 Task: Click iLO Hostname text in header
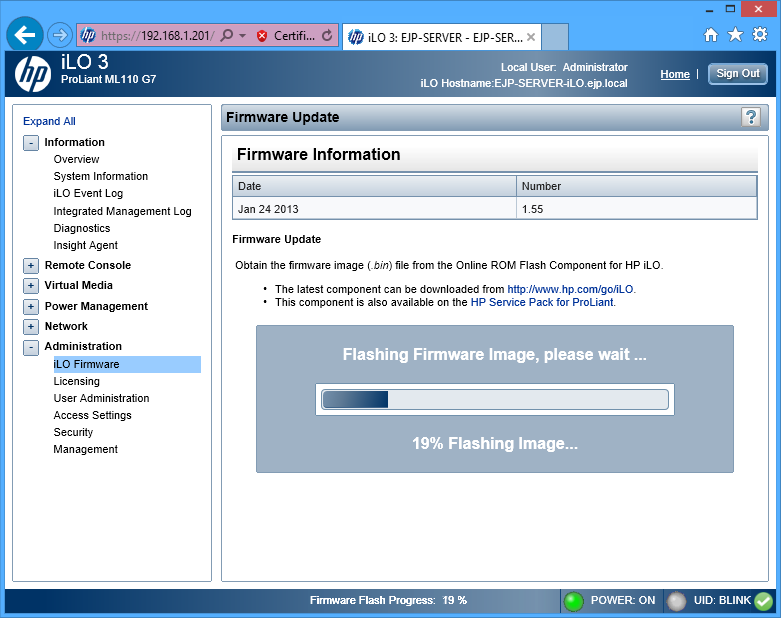[x=524, y=83]
